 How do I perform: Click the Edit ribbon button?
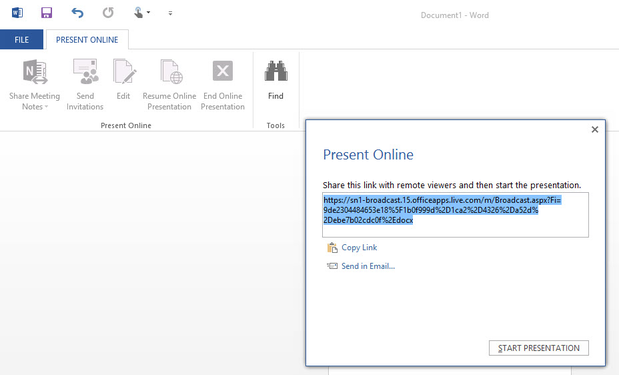[x=124, y=80]
